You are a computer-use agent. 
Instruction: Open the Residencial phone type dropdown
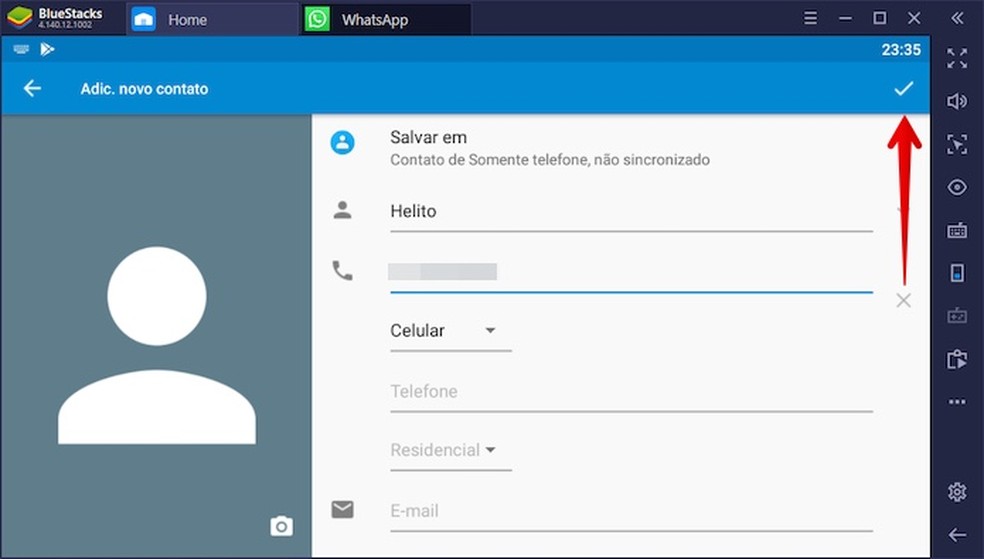tap(451, 450)
